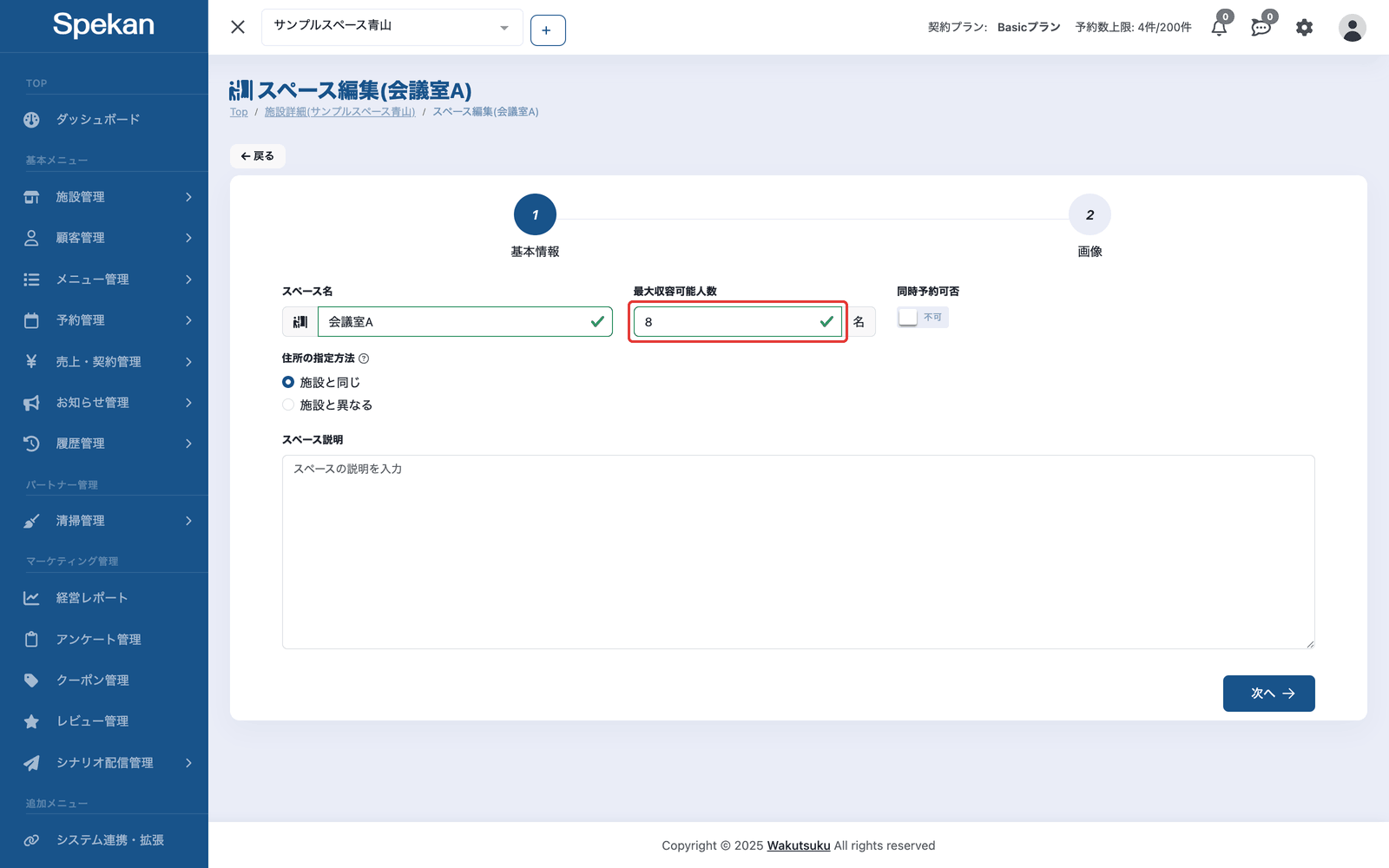Viewport: 1389px width, 868px height.
Task: Click the settings gear icon
Action: pos(1304,28)
